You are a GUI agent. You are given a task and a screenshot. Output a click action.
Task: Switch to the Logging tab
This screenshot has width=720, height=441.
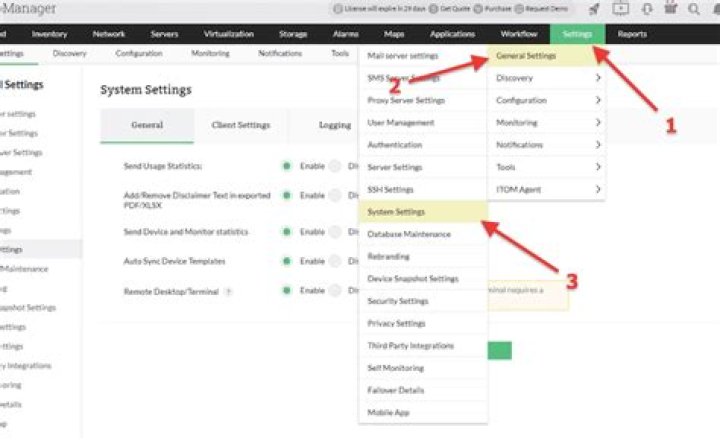[x=335, y=125]
